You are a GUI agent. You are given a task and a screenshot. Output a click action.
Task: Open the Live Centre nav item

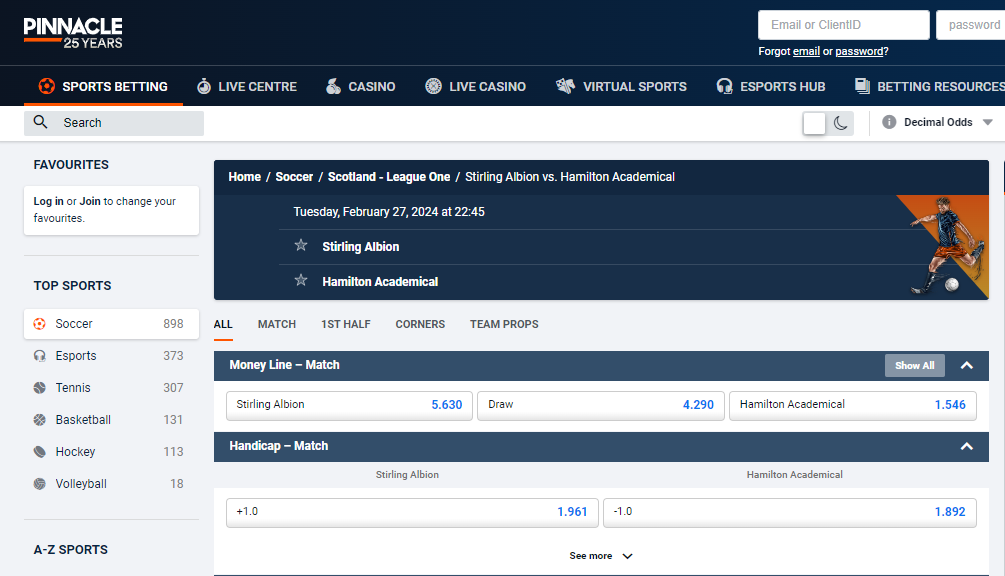(x=247, y=86)
